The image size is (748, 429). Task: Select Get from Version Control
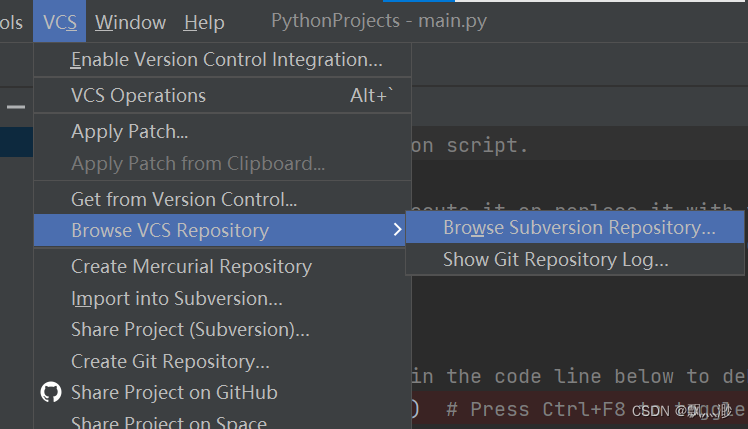tap(184, 200)
